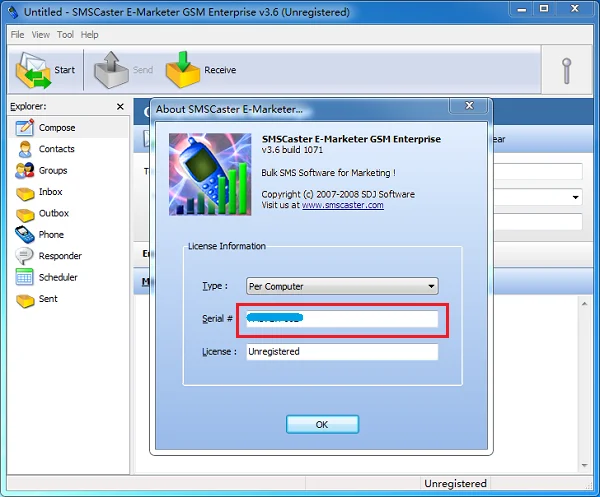This screenshot has width=600, height=497.
Task: Click the "v3.6 build 1071" version text
Action: pyautogui.click(x=292, y=150)
